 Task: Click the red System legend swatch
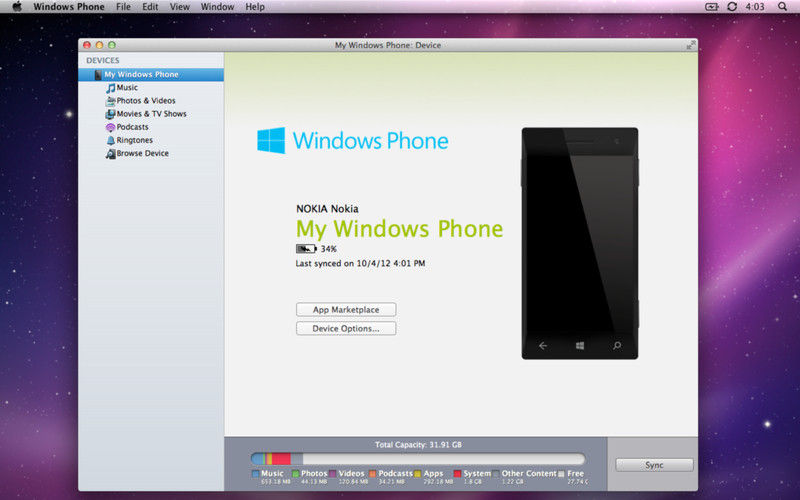coord(457,474)
